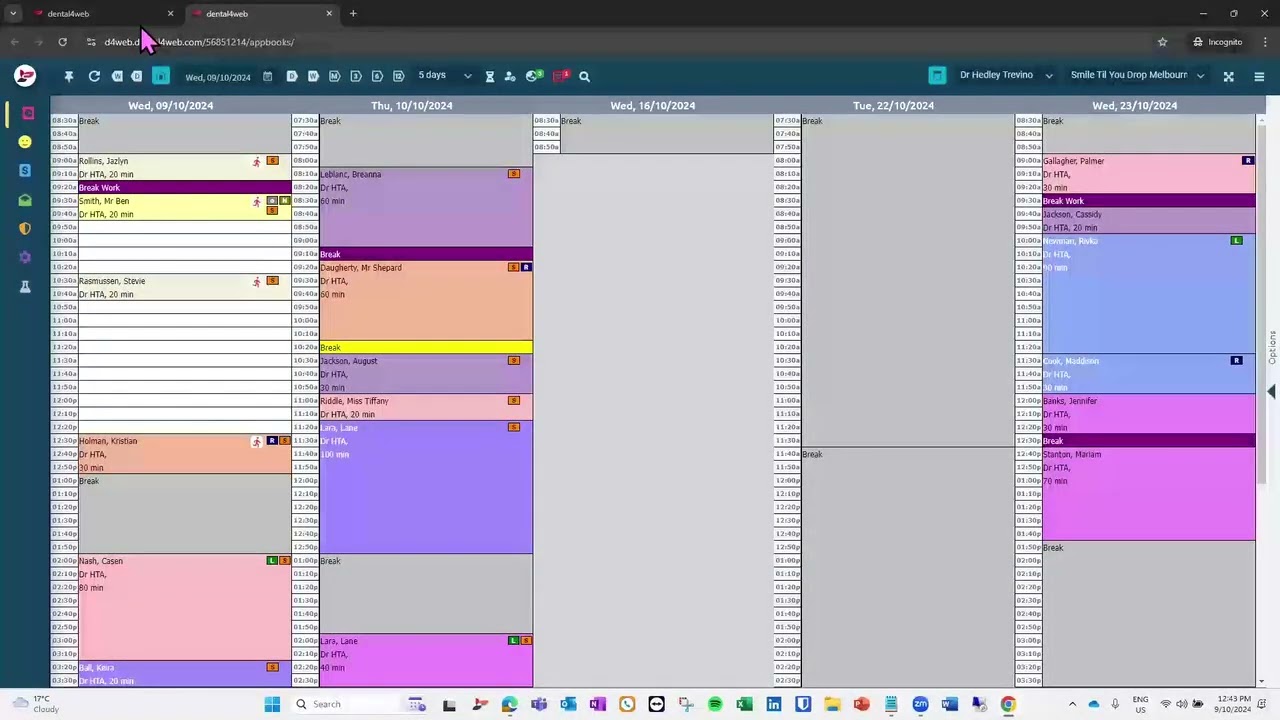The height and width of the screenshot is (720, 1280).
Task: Open the date picker calendar icon
Action: pos(267,76)
